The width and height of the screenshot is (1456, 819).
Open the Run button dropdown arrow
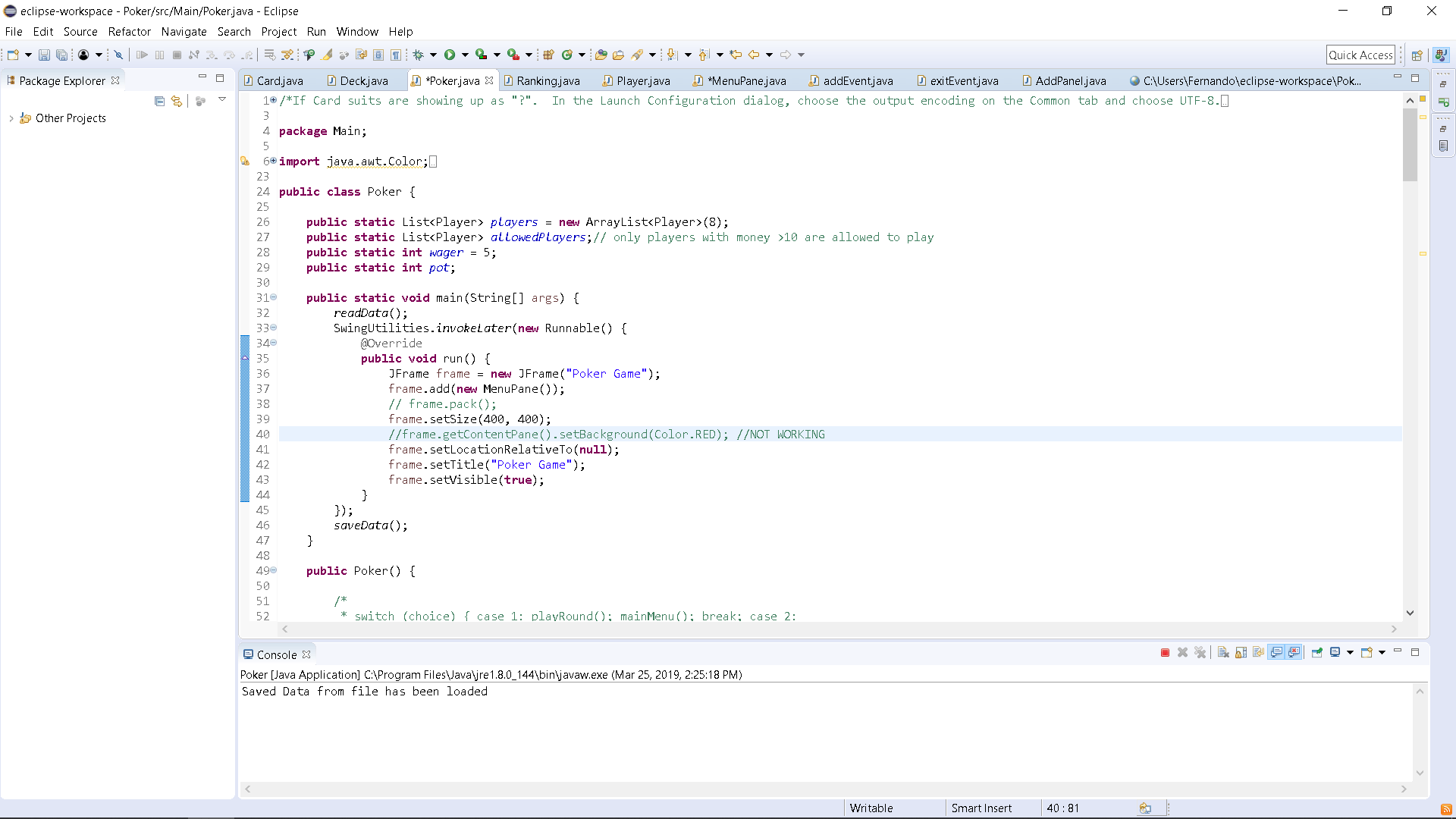(x=465, y=55)
